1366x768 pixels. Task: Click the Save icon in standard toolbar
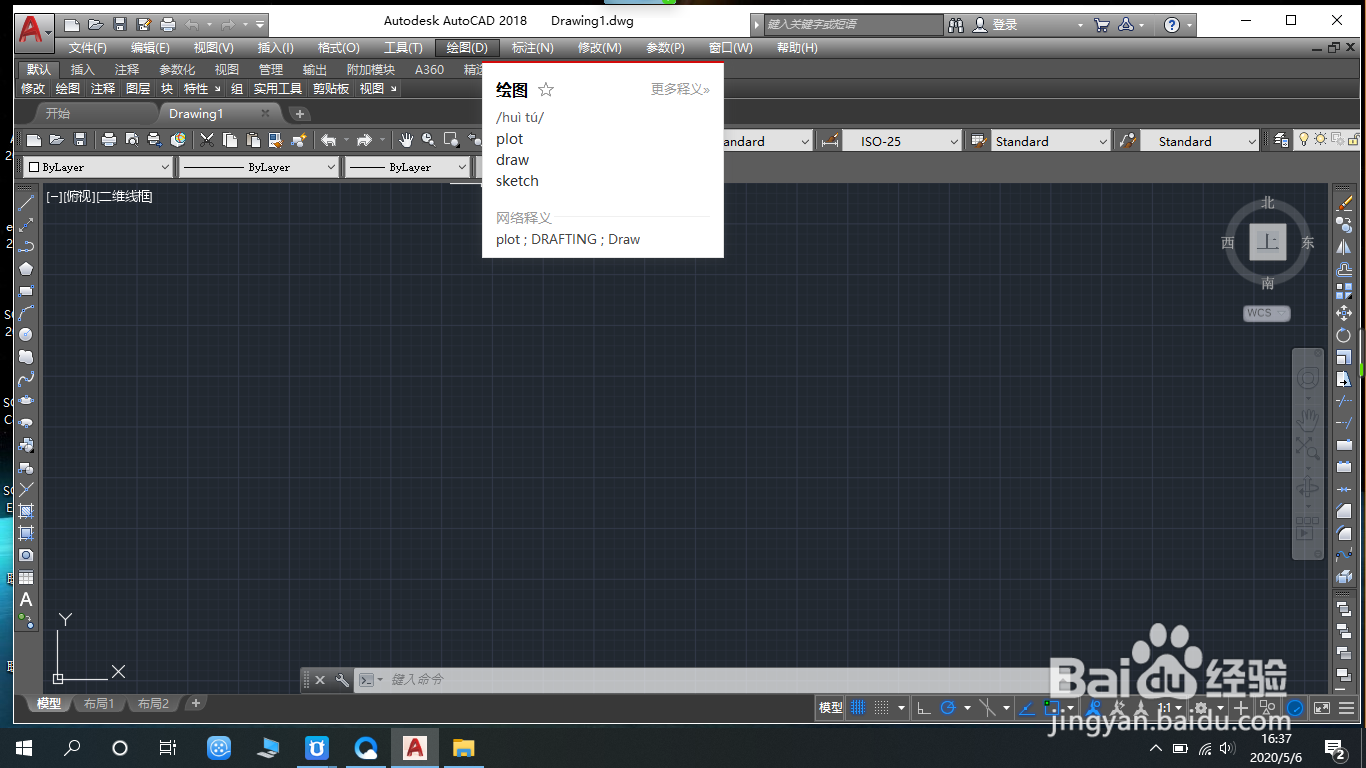(80, 141)
